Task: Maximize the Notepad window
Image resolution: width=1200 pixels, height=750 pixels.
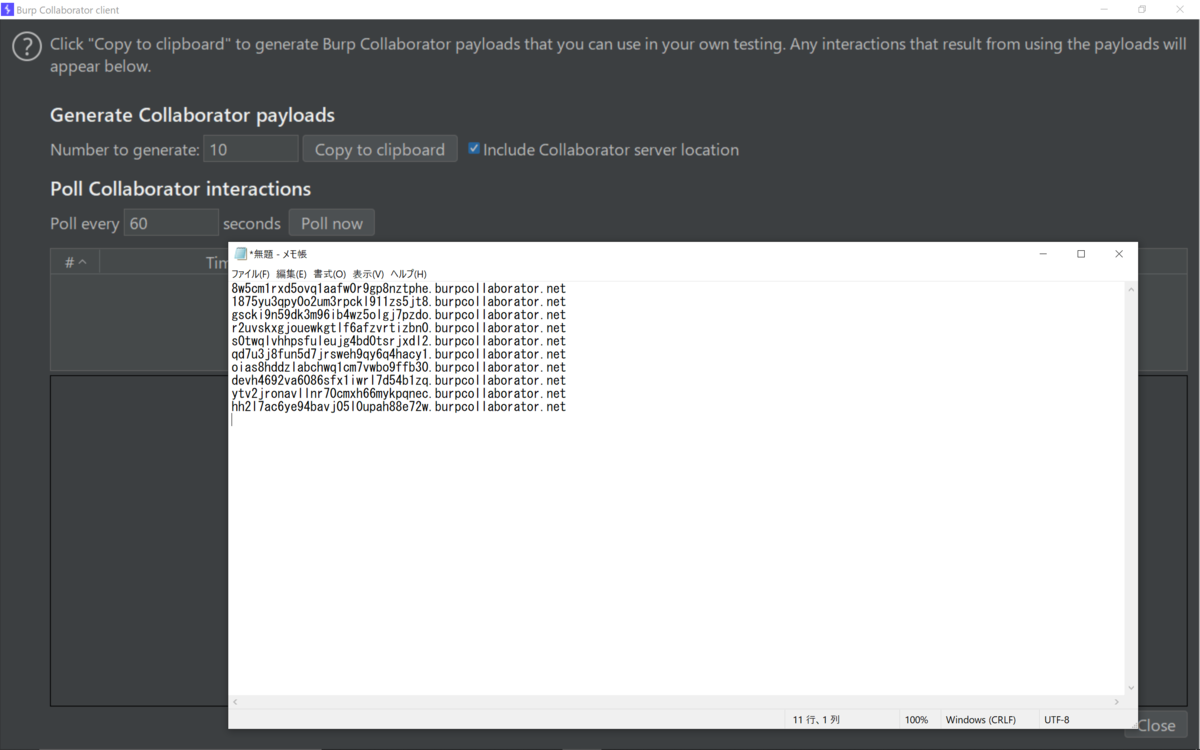Action: (x=1081, y=254)
